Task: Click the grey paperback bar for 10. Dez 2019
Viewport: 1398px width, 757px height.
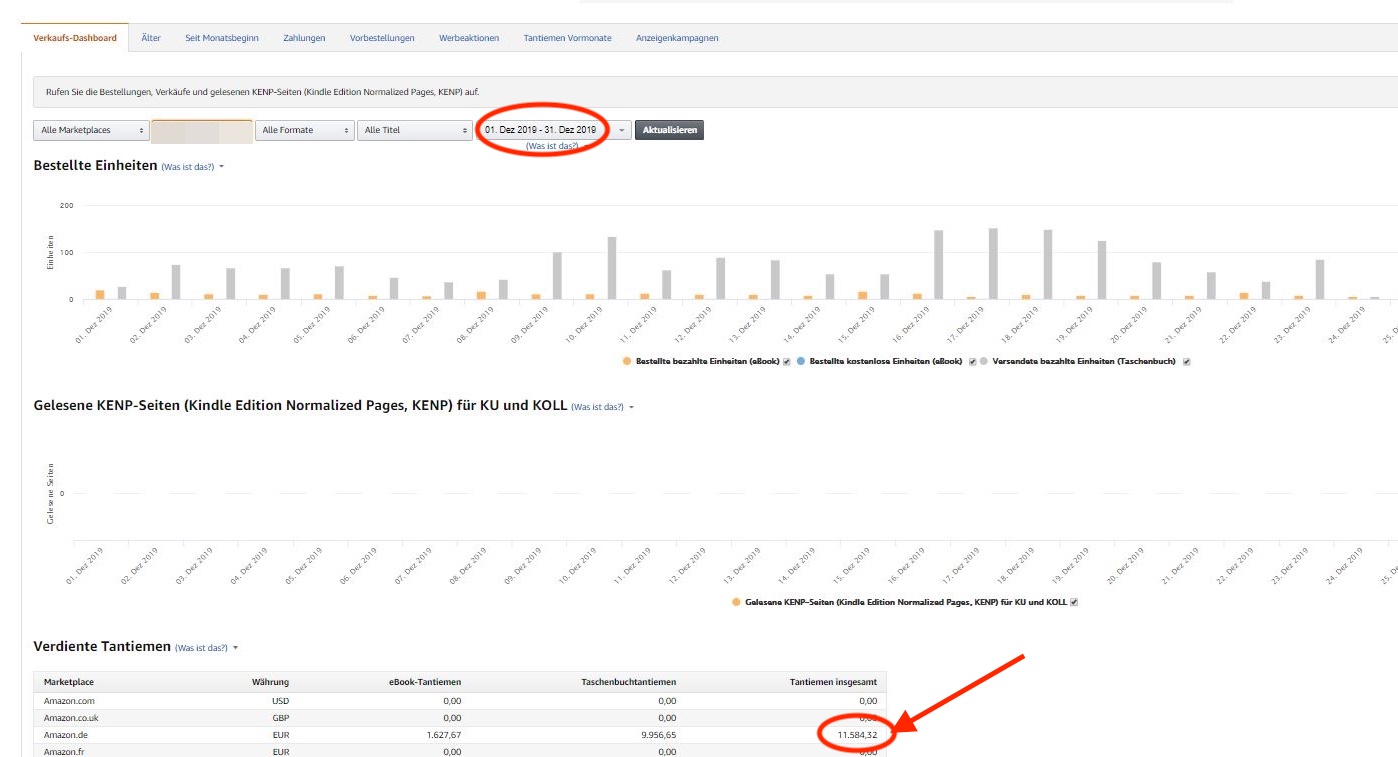Action: (612, 268)
